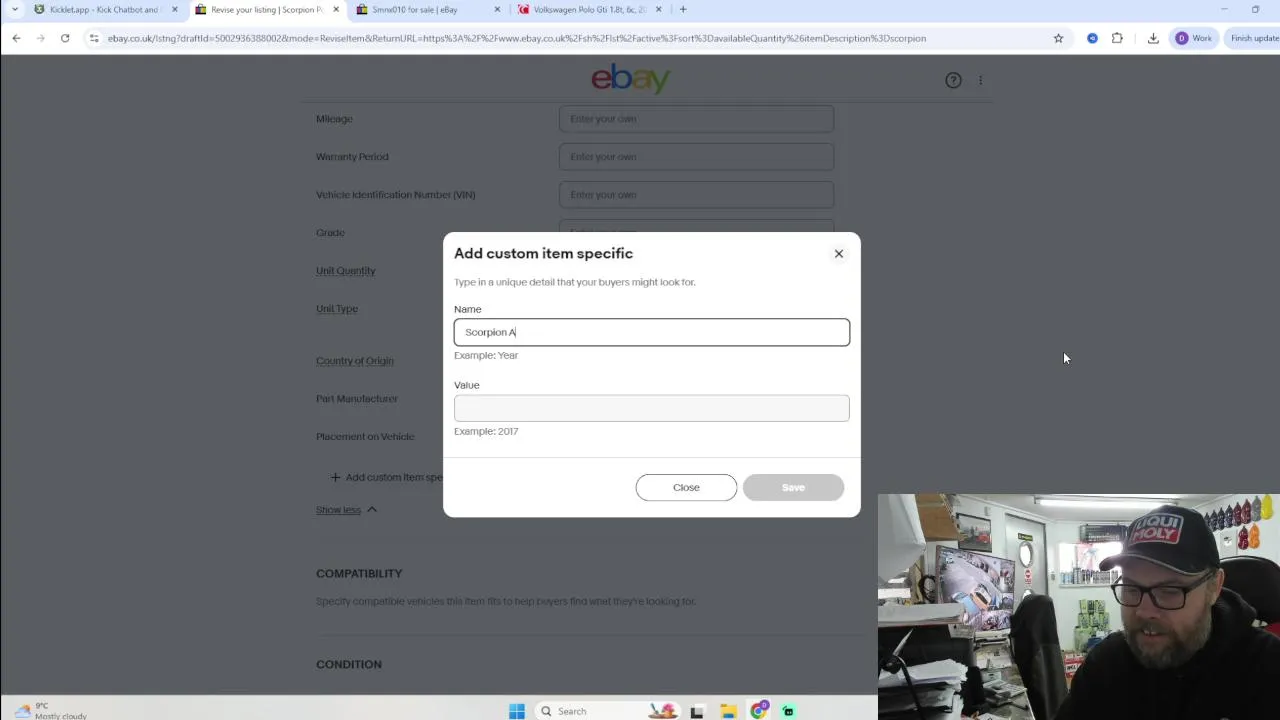Close the Volkswagen Polo Gti tab
Image resolution: width=1280 pixels, height=720 pixels.
point(658,10)
